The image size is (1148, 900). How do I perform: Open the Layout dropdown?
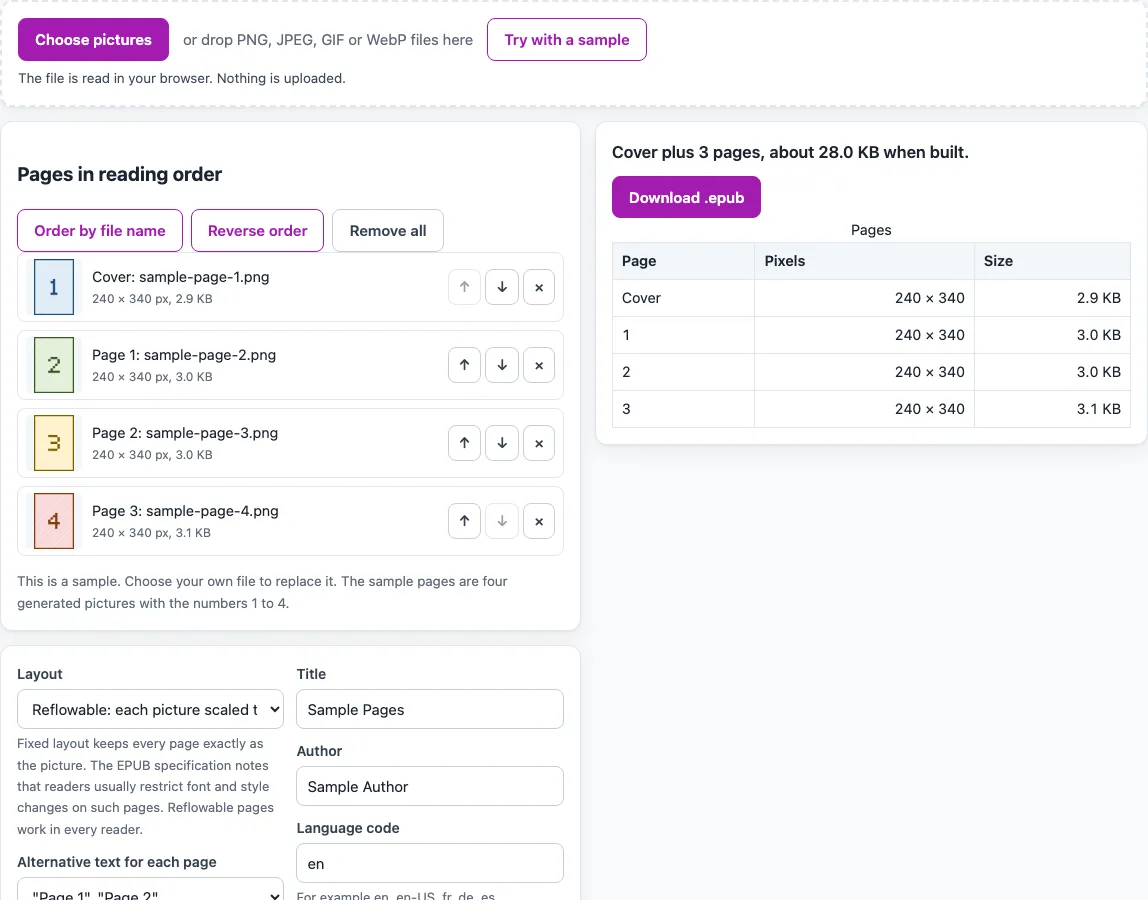(x=150, y=709)
